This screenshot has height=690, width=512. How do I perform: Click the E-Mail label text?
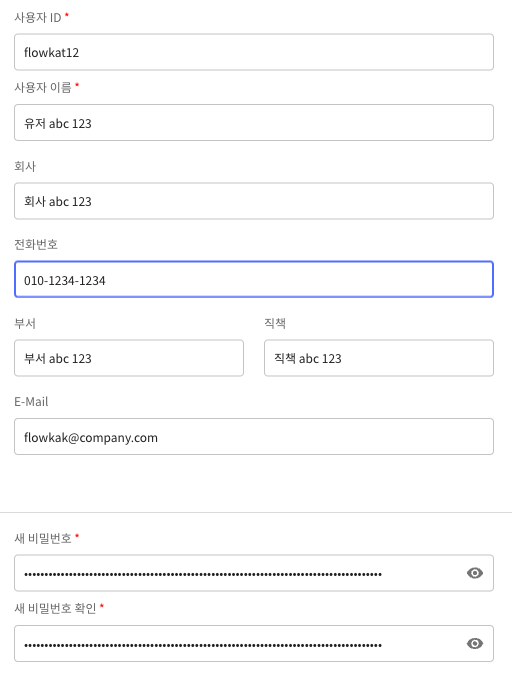[31, 402]
